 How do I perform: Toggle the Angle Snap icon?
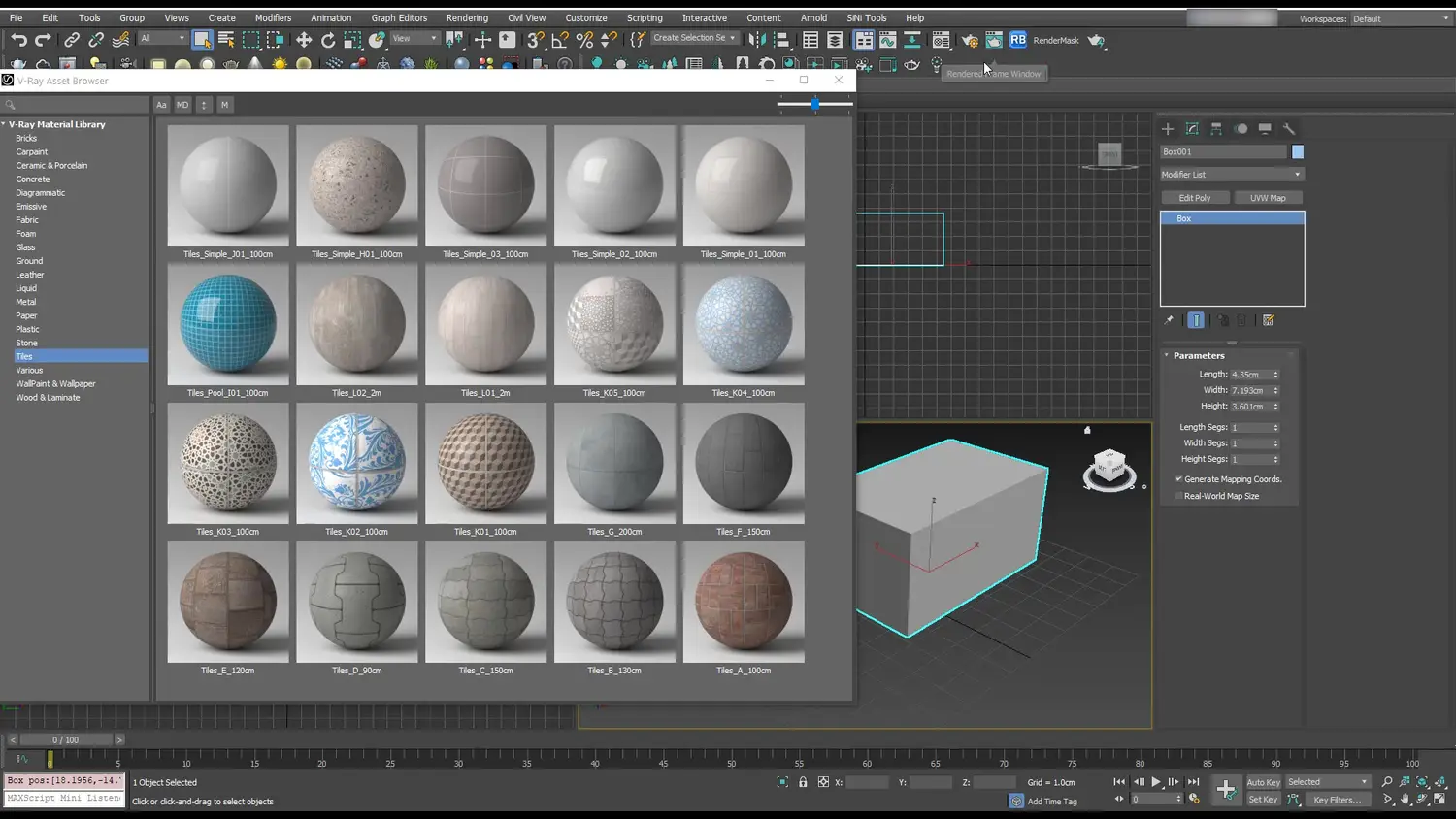pos(560,40)
